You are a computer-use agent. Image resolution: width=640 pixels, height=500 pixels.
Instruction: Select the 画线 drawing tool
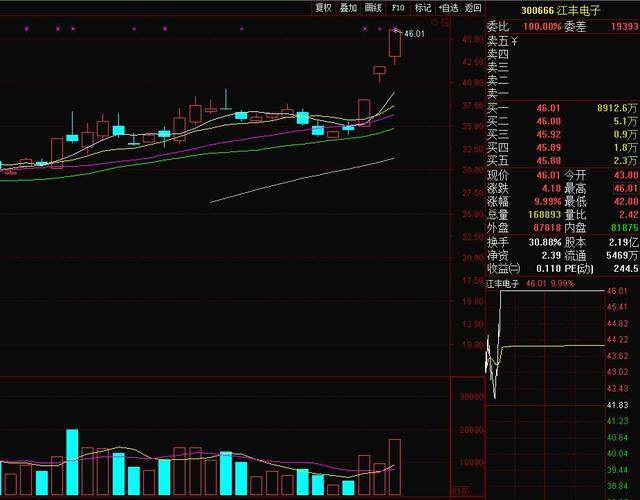pyautogui.click(x=373, y=7)
